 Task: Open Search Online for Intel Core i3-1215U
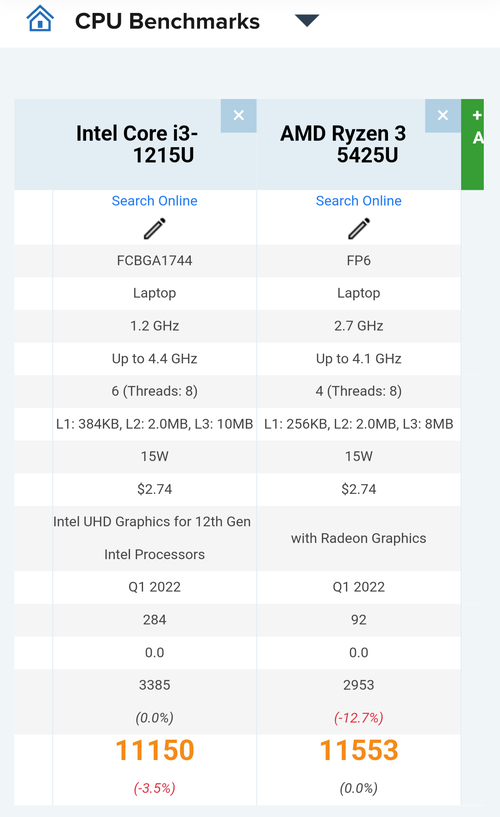(155, 201)
